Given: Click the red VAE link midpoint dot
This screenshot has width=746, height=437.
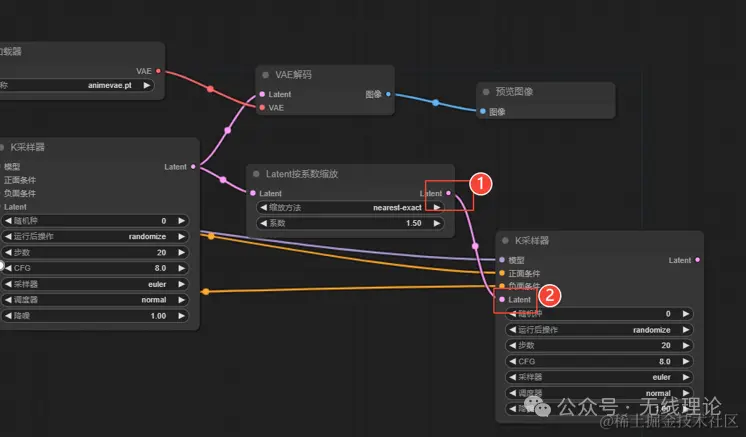Looking at the screenshot, I should click(x=210, y=89).
